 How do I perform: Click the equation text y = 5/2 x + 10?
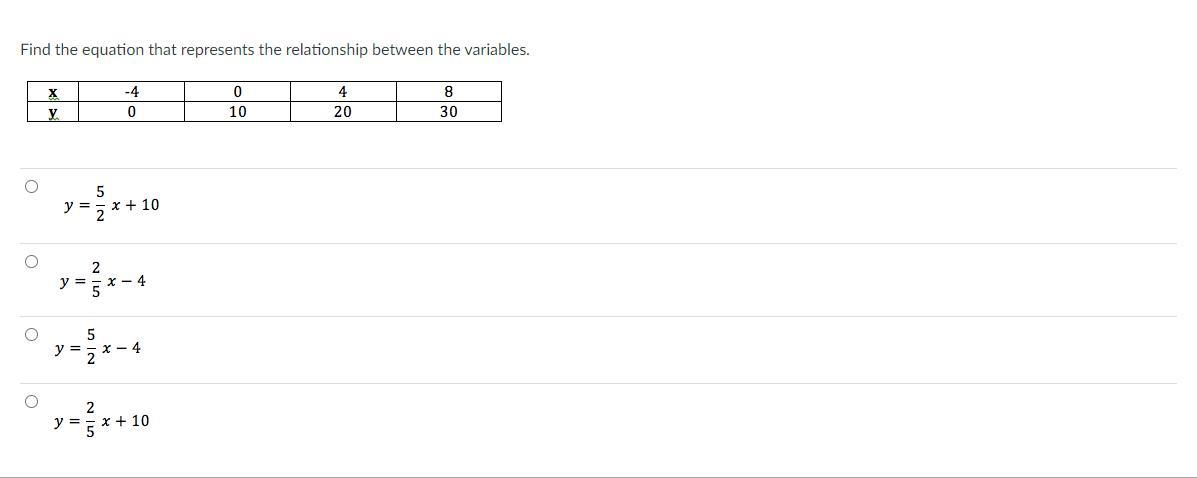(x=112, y=205)
